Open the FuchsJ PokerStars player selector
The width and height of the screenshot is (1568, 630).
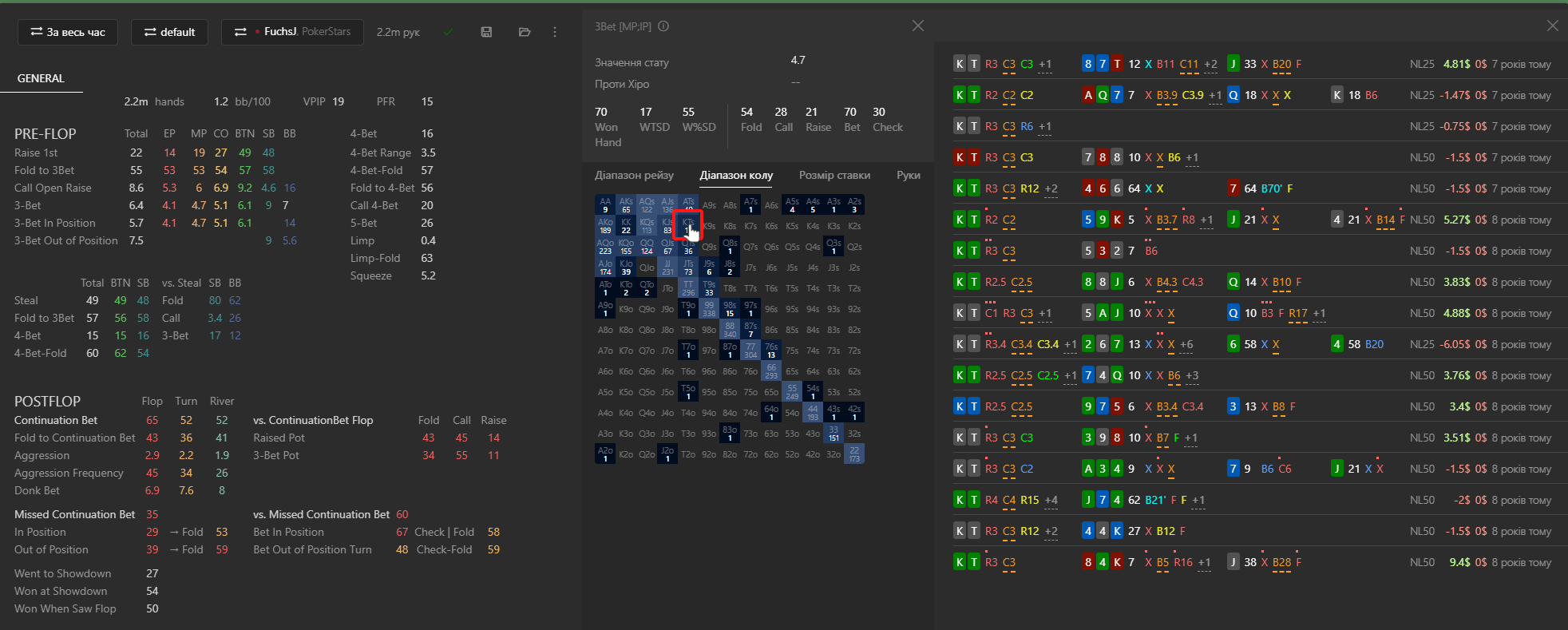tap(292, 32)
